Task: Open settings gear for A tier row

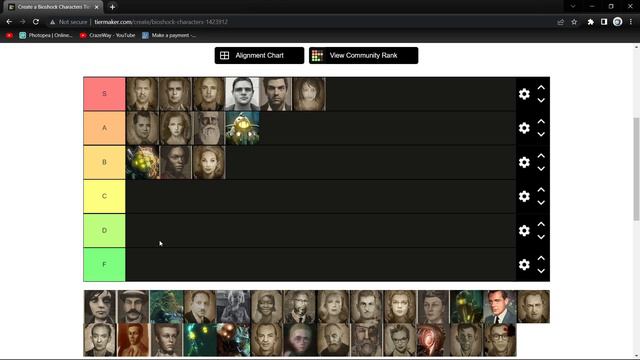Action: click(524, 128)
